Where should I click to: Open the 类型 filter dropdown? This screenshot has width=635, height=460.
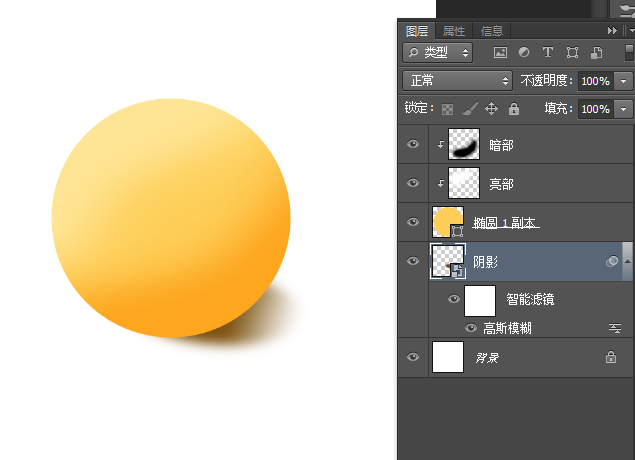click(x=437, y=53)
